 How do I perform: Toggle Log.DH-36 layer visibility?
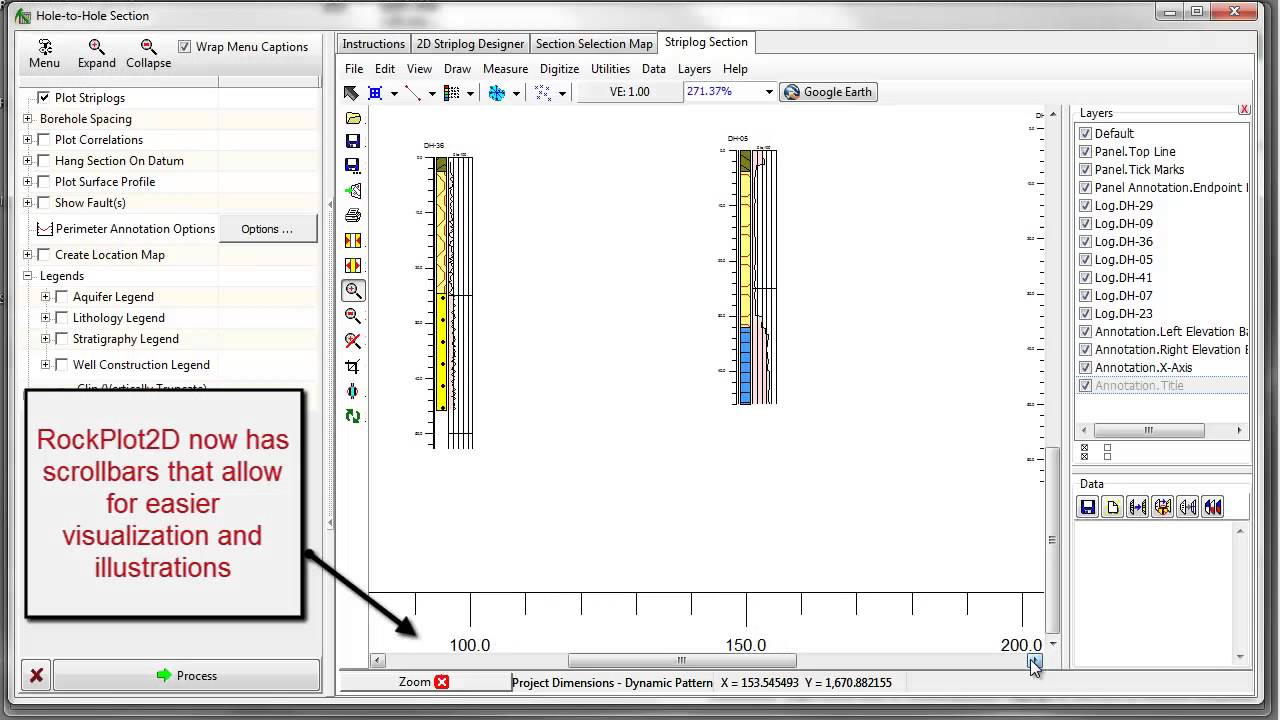point(1085,242)
